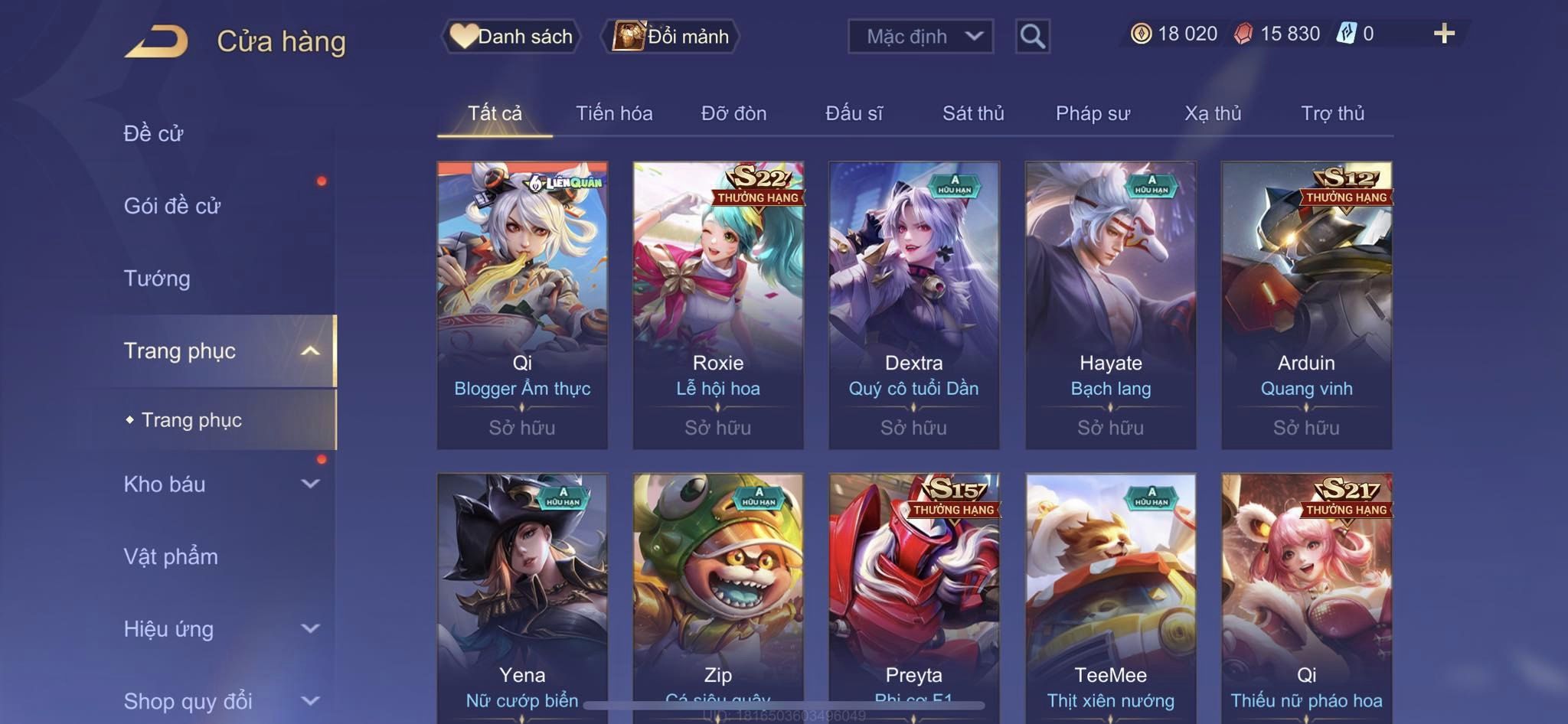The image size is (1568, 724).
Task: Select the Tiến hóa tab
Action: coord(614,113)
